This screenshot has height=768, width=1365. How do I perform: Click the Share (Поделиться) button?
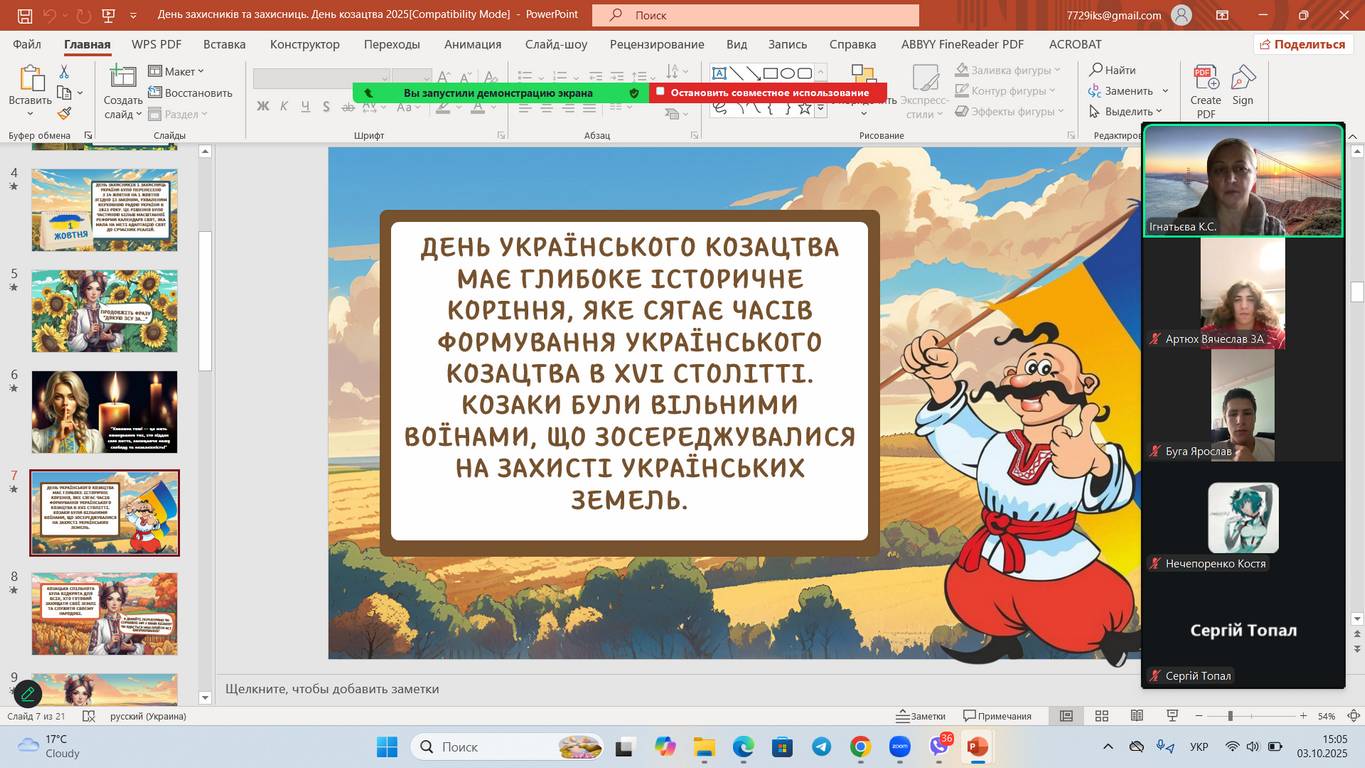[1303, 44]
